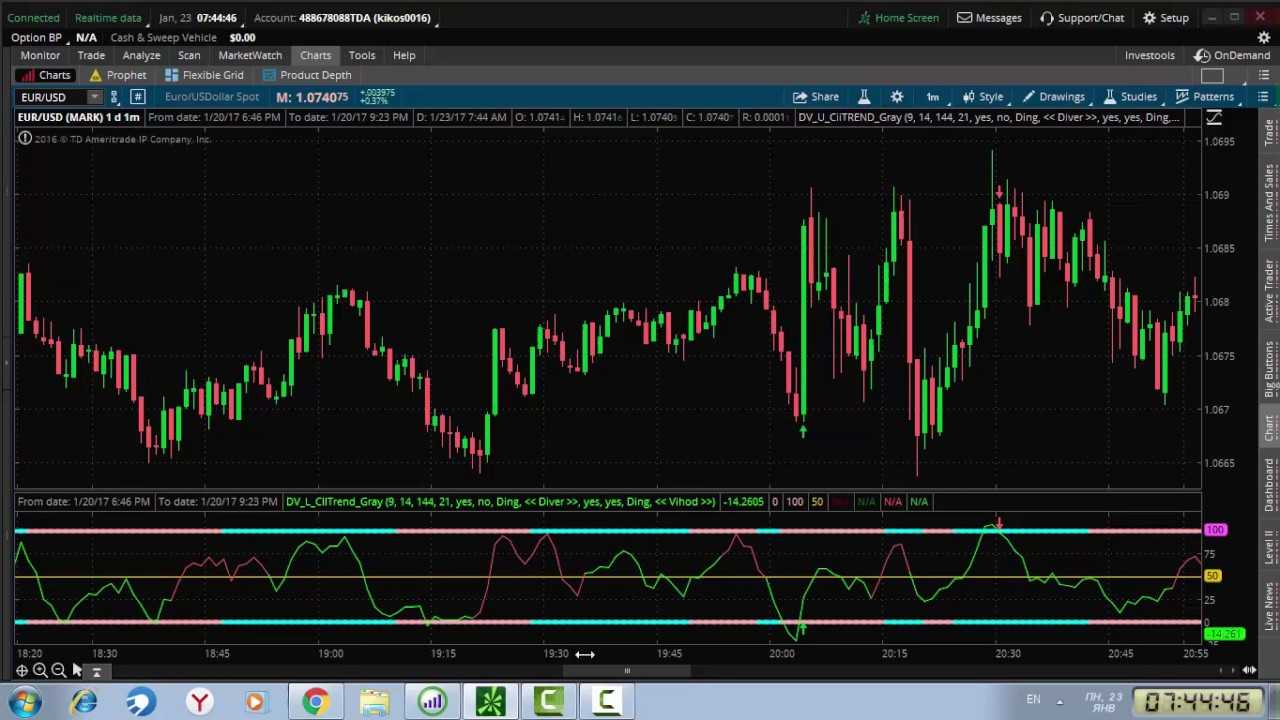
Task: Launch Internet Explorer from taskbar
Action: pos(84,701)
